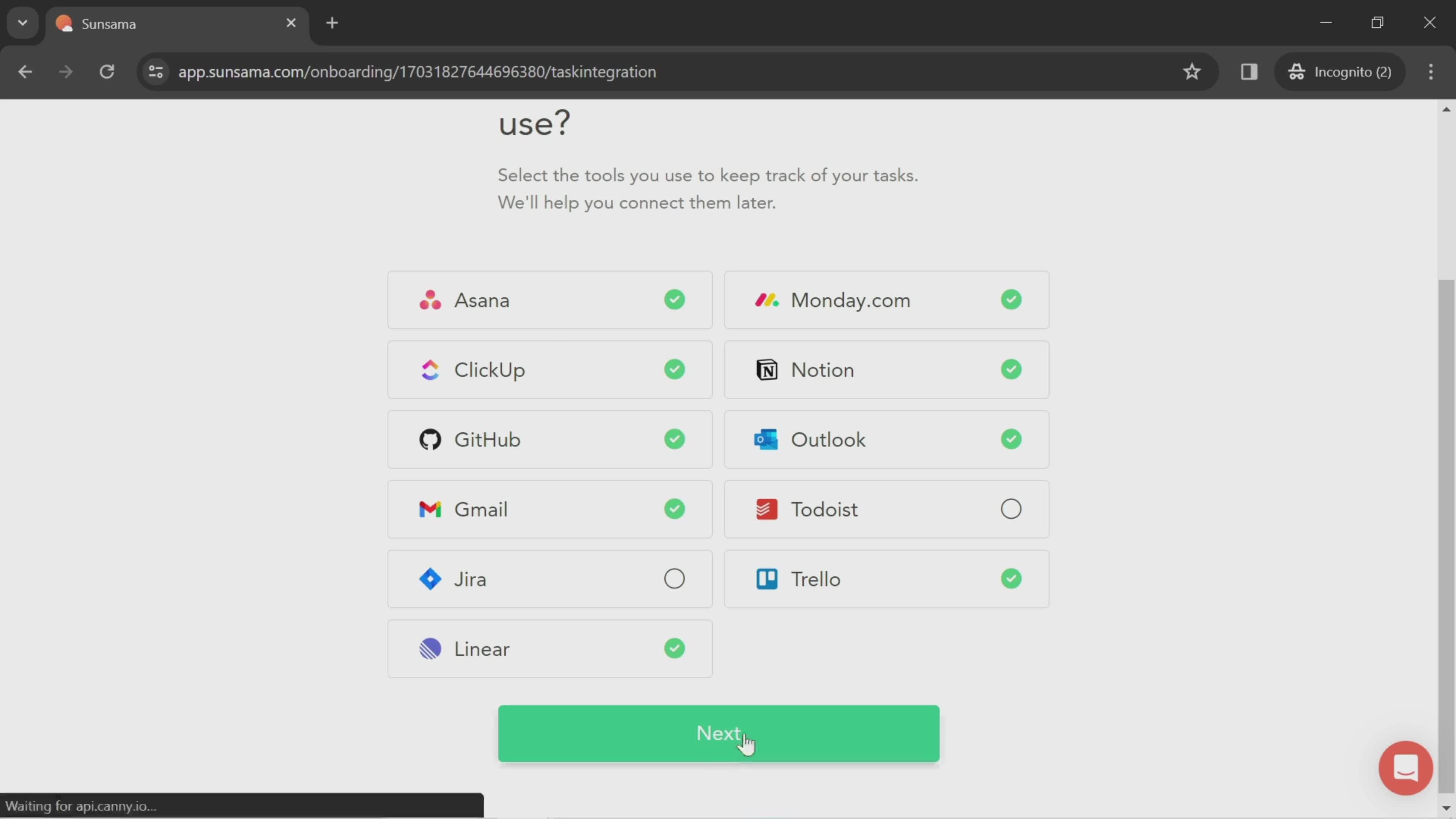Uncheck the Trello checkmark
Screen dimensions: 1456x819
coord(1011,579)
